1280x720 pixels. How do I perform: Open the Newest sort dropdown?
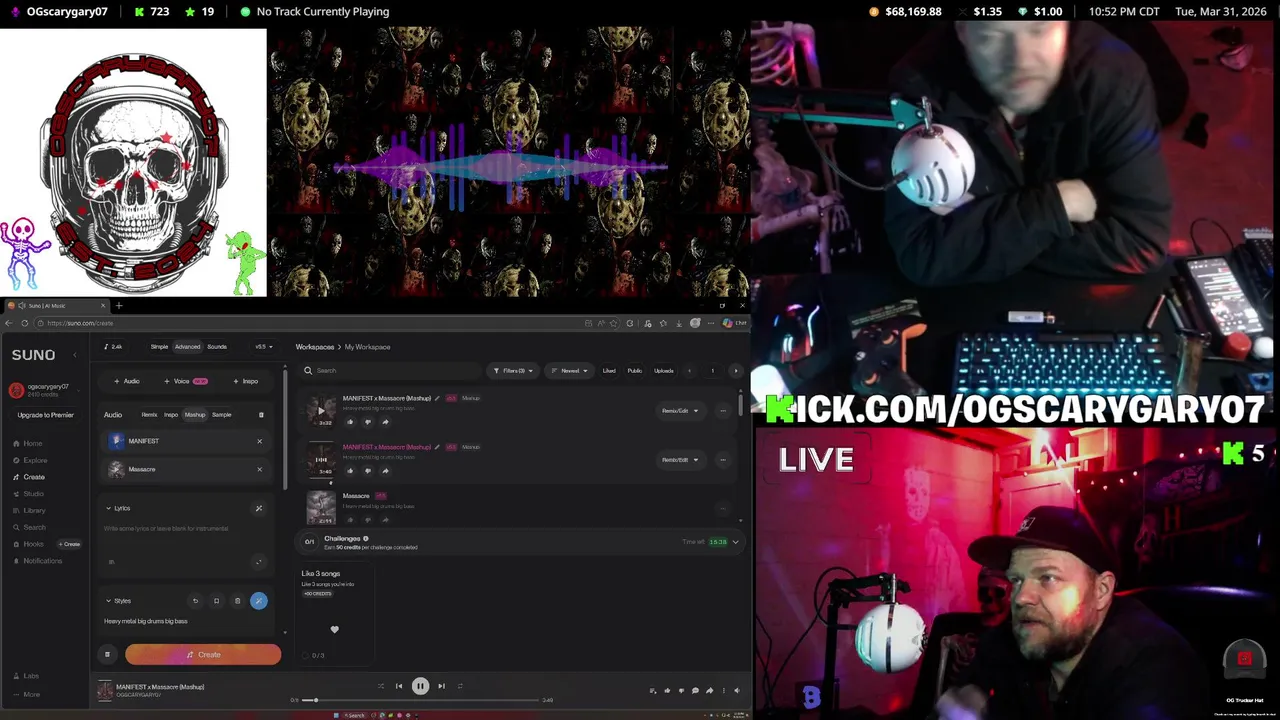tap(572, 371)
